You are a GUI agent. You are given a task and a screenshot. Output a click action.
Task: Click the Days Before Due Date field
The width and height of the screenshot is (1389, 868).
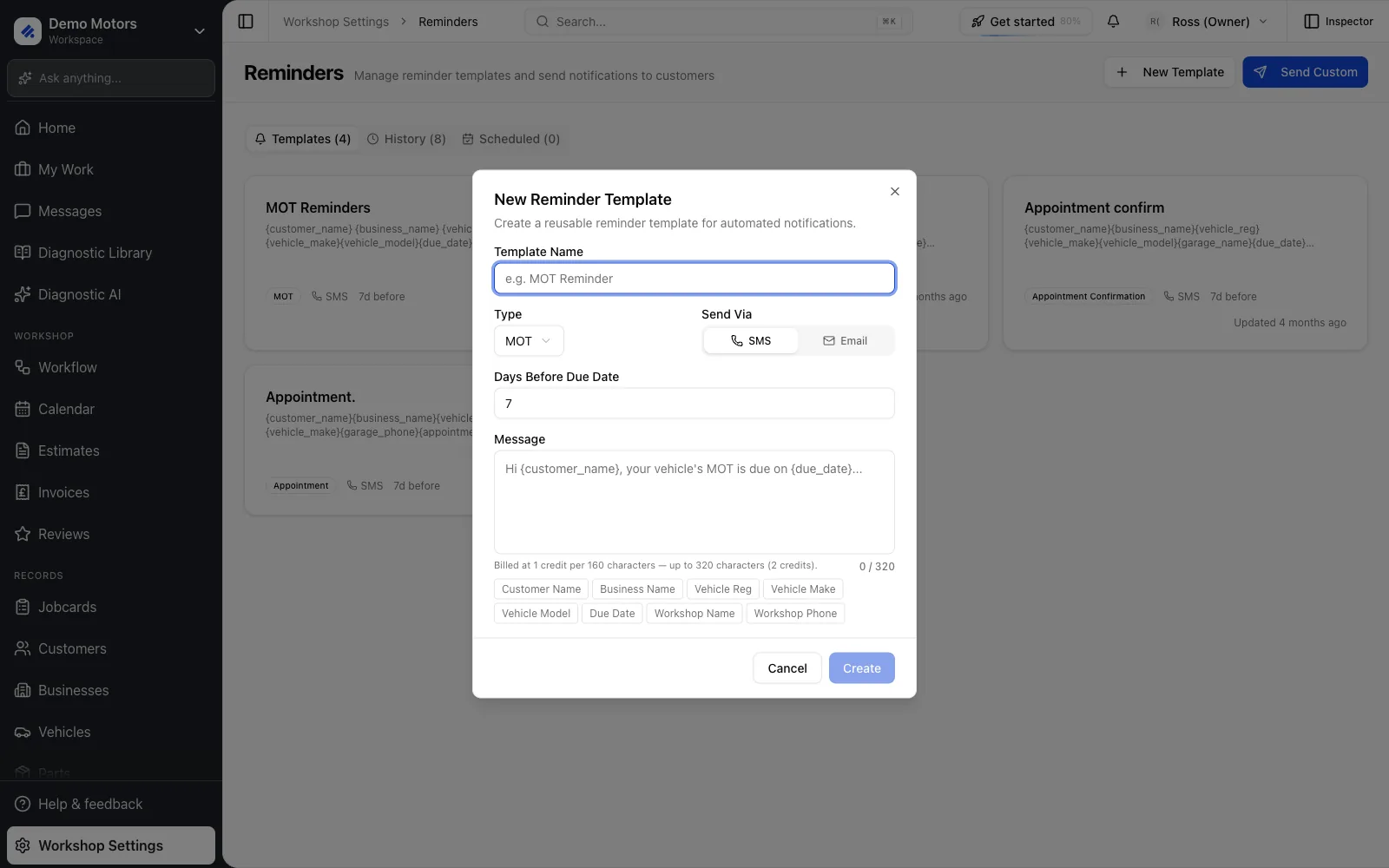[x=694, y=403]
